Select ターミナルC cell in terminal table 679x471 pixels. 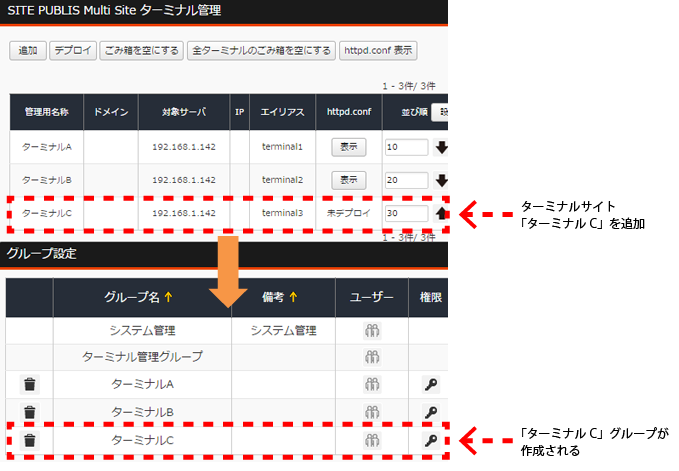47,213
